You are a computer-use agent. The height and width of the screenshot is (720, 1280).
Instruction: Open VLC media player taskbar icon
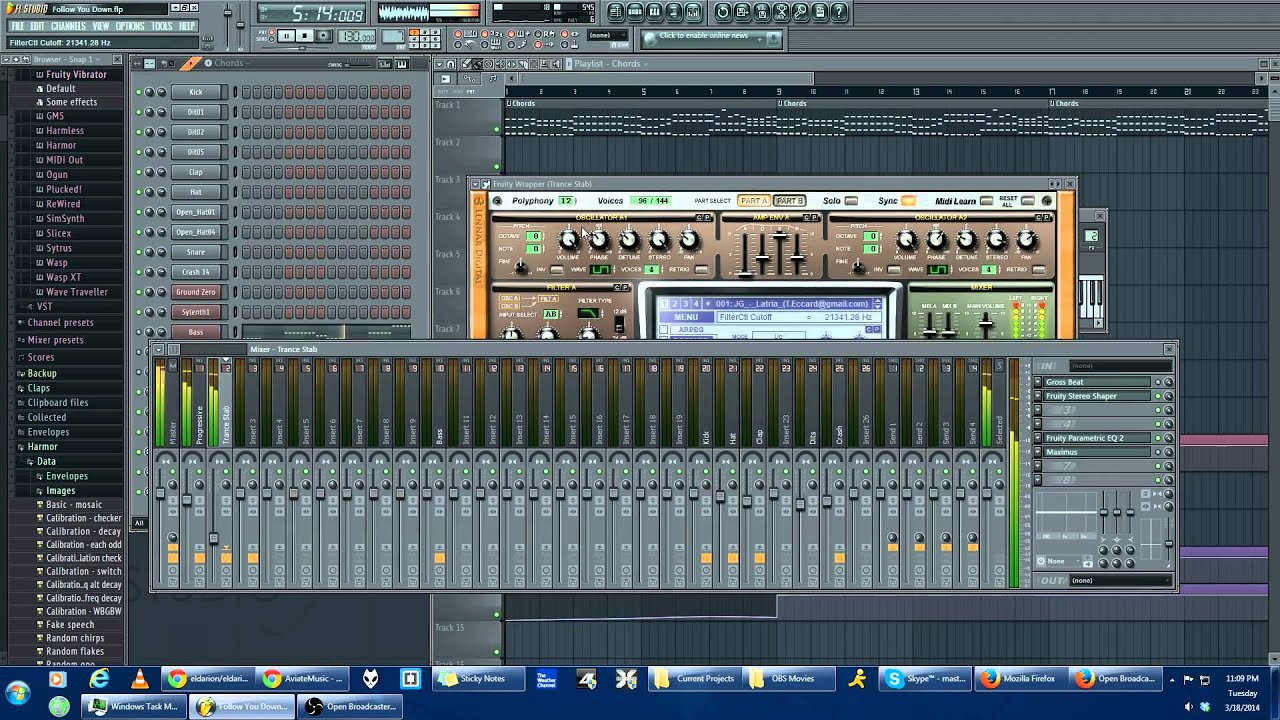click(x=139, y=679)
